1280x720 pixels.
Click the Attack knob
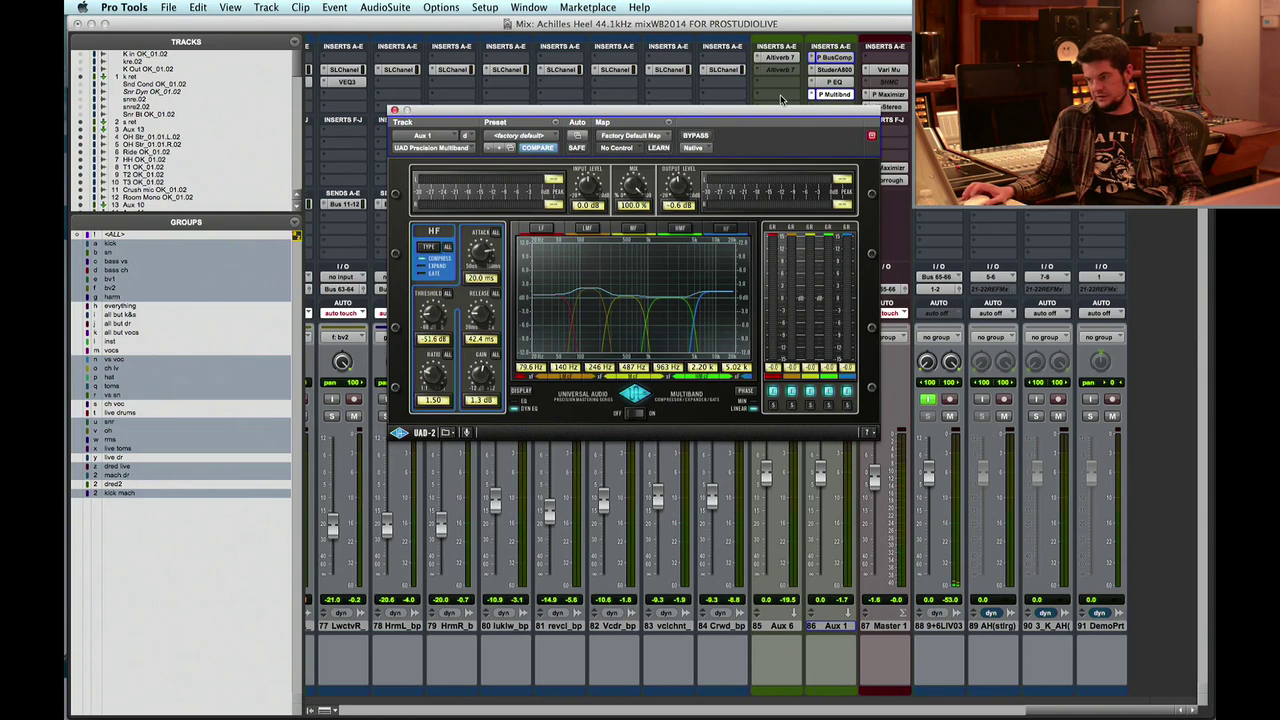pos(482,252)
